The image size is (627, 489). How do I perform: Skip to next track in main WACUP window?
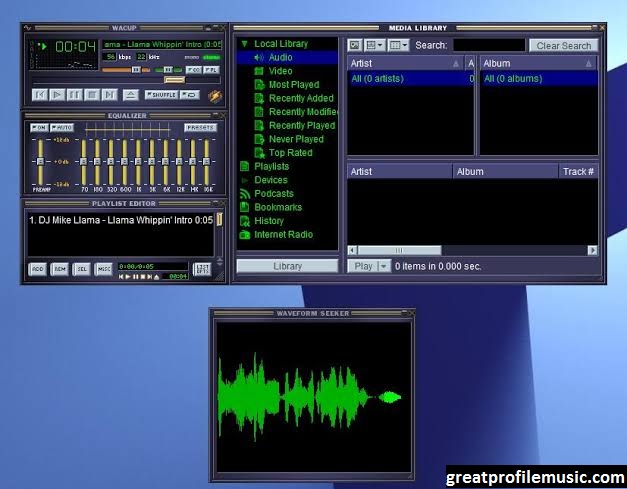click(x=109, y=95)
